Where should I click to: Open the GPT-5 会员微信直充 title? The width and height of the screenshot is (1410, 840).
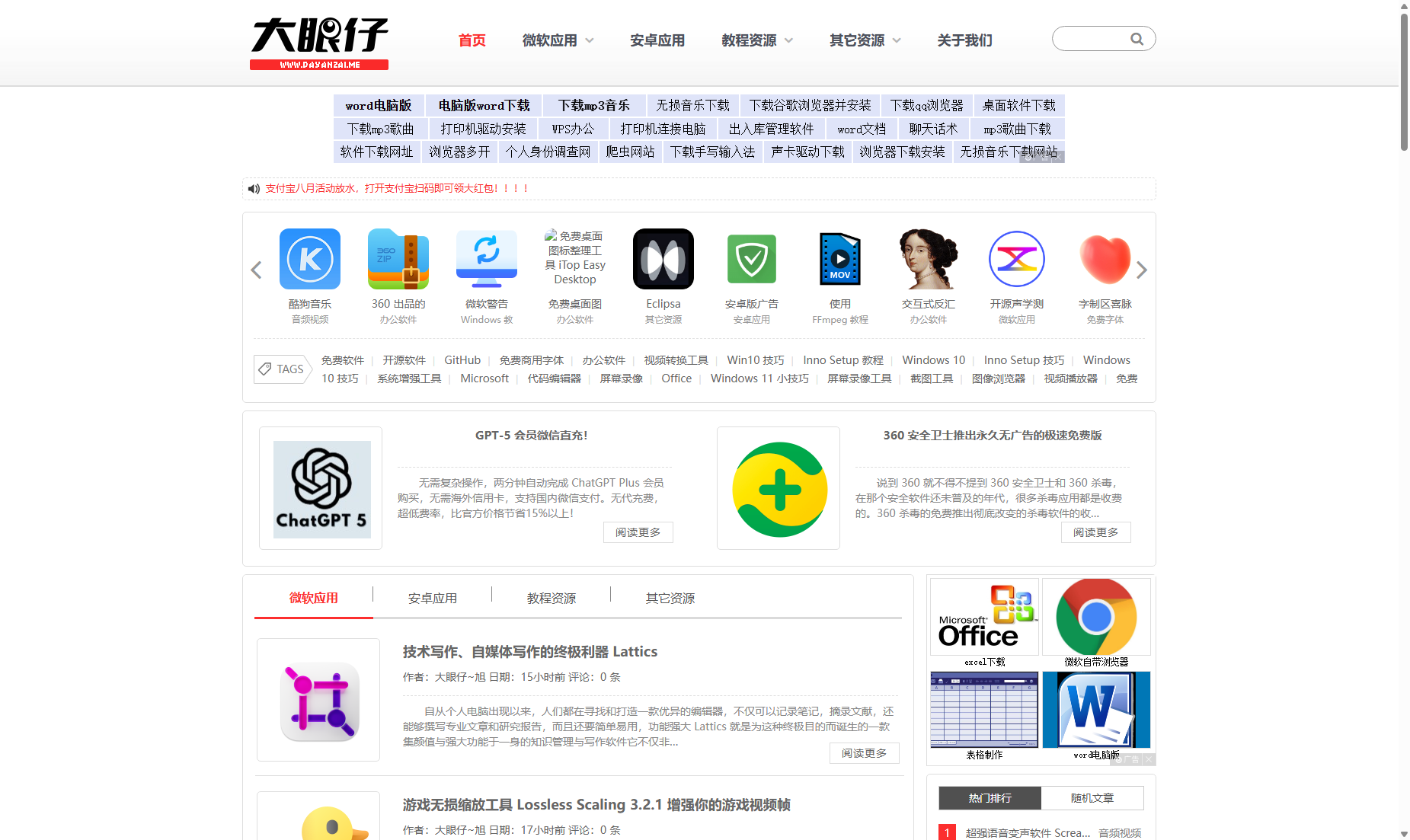pos(532,436)
